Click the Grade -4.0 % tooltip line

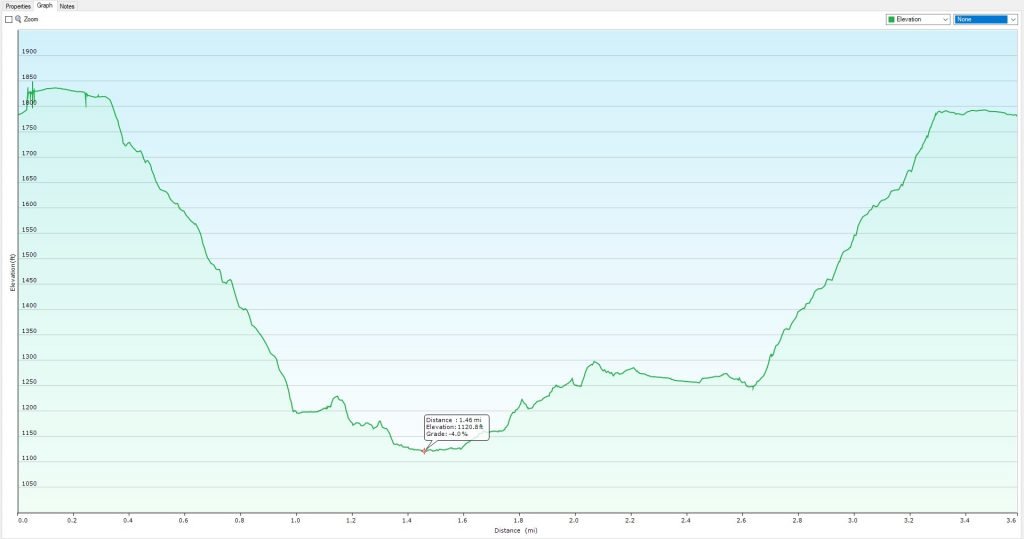447,434
